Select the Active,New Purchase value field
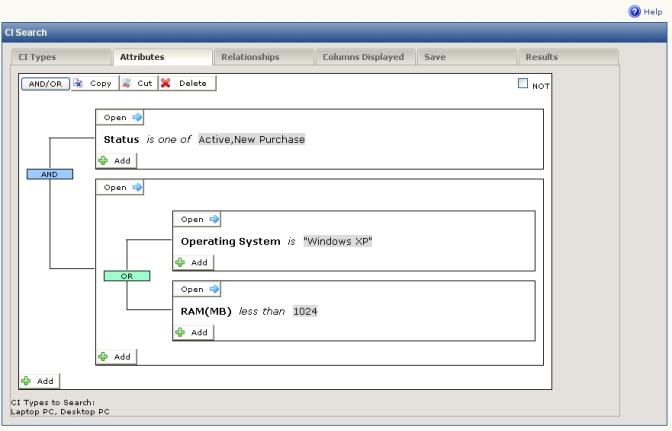The height and width of the screenshot is (431, 672). tap(251, 139)
